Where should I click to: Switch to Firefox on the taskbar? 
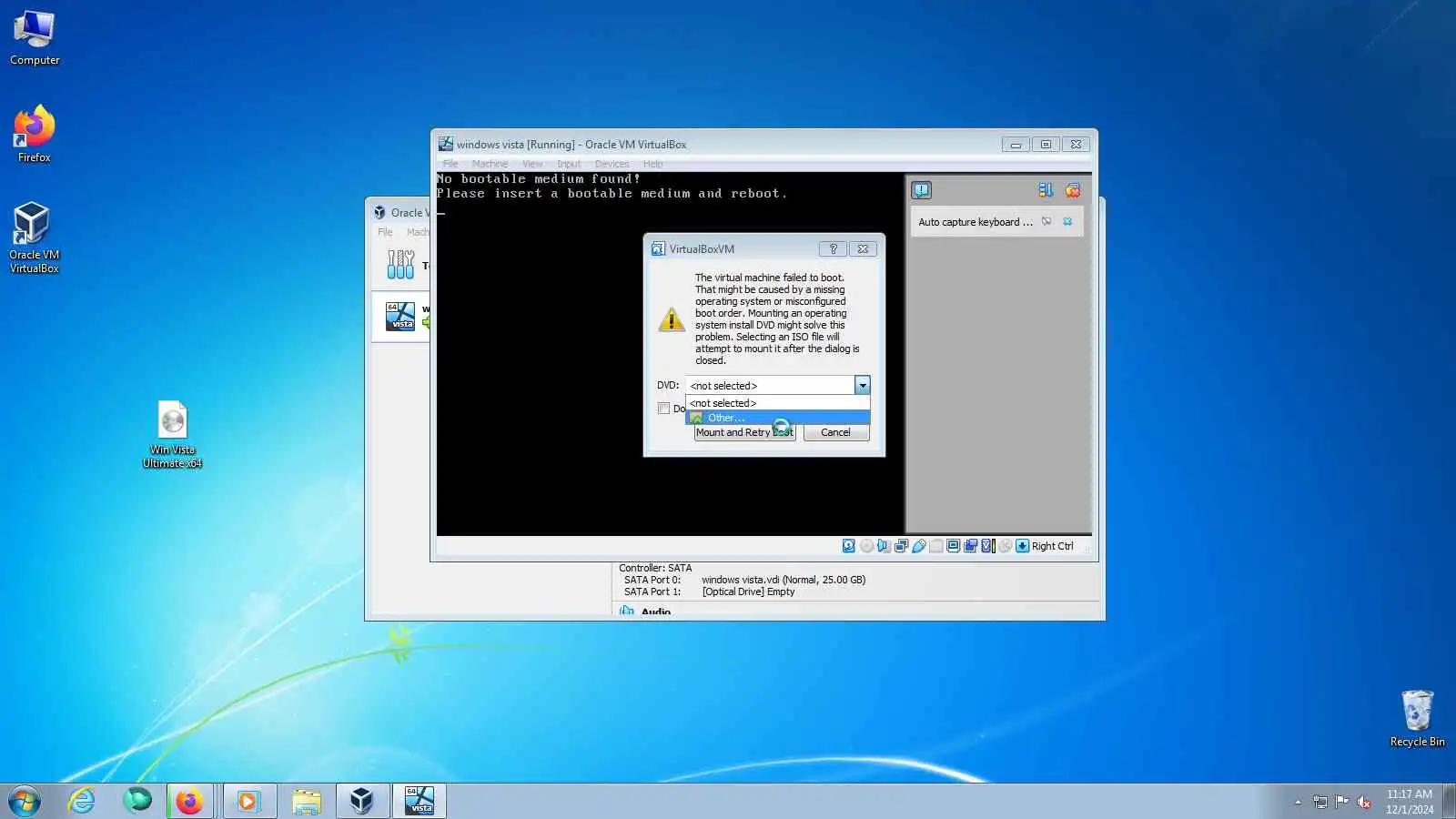[x=189, y=801]
